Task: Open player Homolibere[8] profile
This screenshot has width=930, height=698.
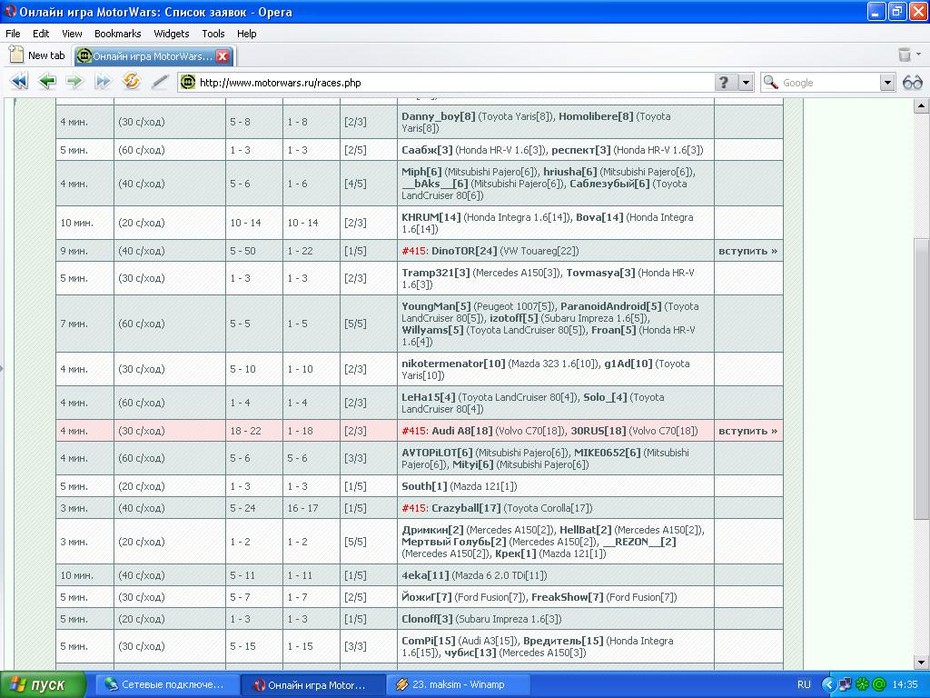Action: [x=596, y=116]
